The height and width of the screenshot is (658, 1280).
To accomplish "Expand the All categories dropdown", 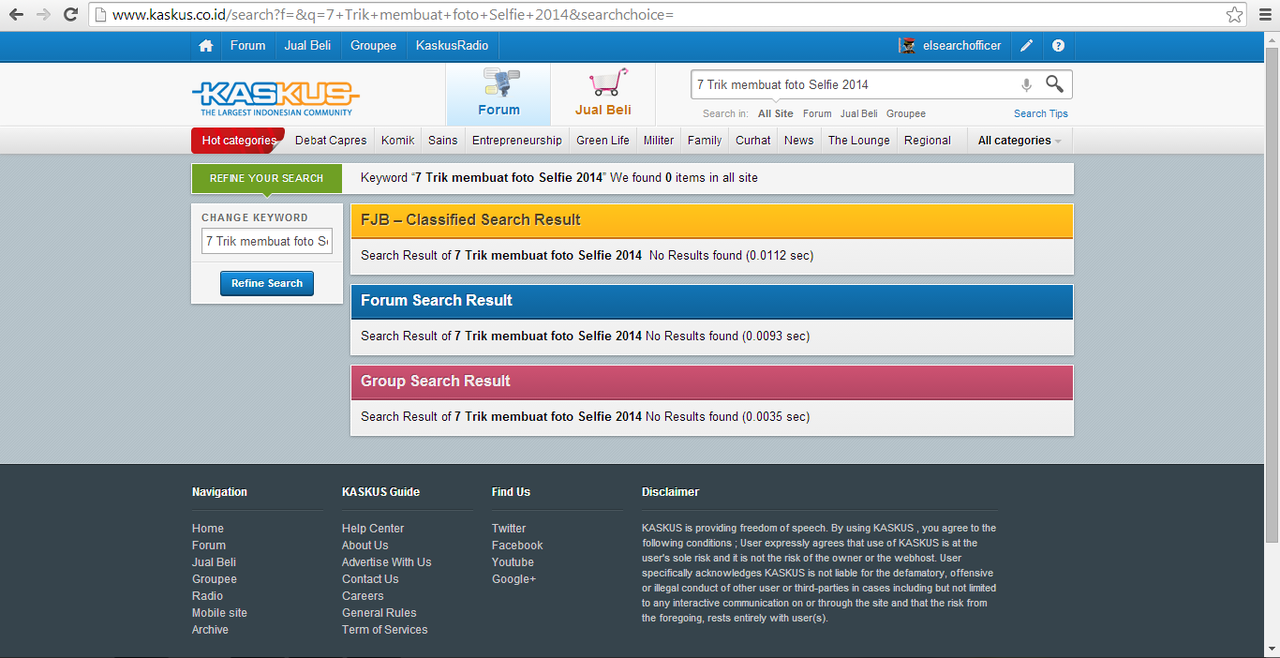I will [1019, 141].
